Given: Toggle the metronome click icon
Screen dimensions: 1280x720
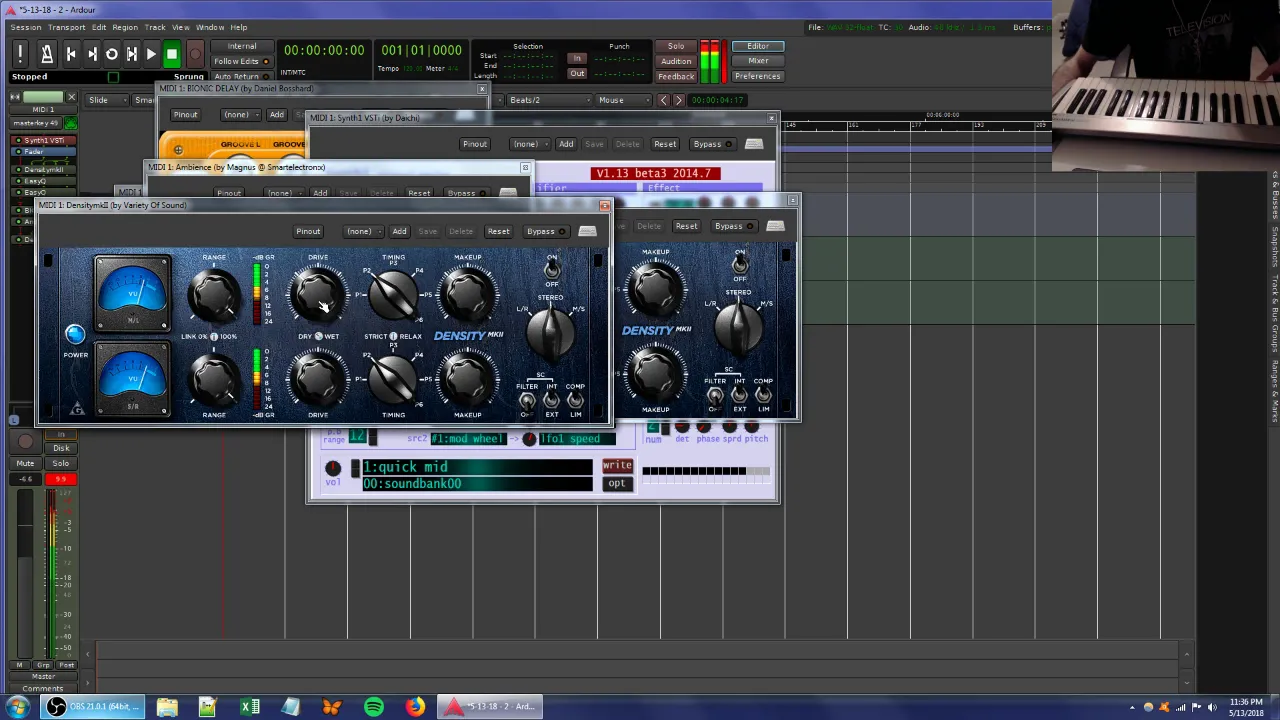Looking at the screenshot, I should coord(46,54).
